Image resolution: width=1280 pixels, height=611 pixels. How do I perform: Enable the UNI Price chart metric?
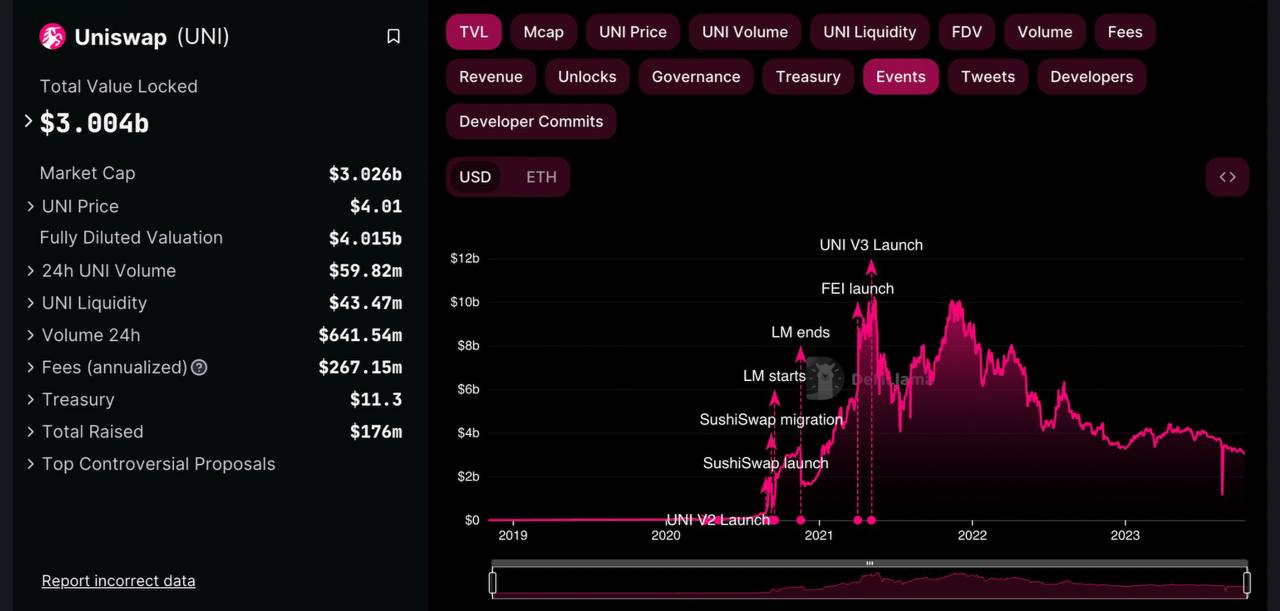tap(632, 32)
